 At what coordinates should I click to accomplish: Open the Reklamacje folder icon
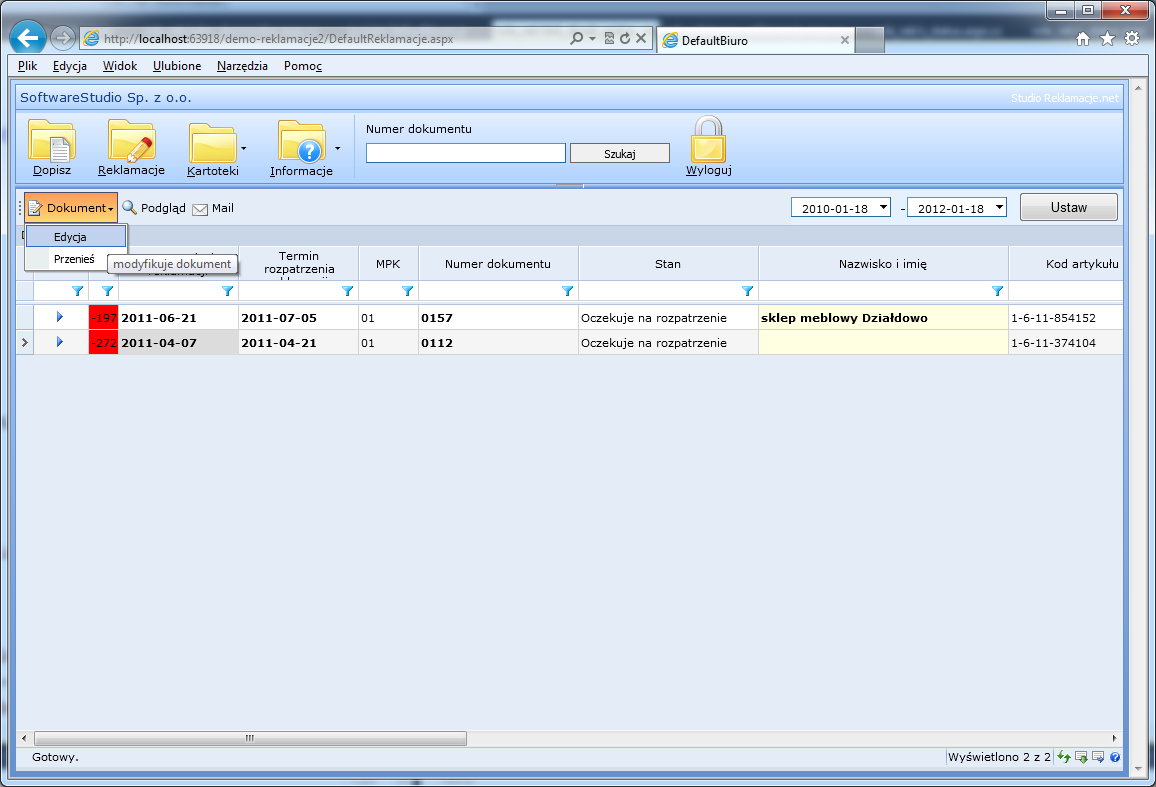(131, 140)
